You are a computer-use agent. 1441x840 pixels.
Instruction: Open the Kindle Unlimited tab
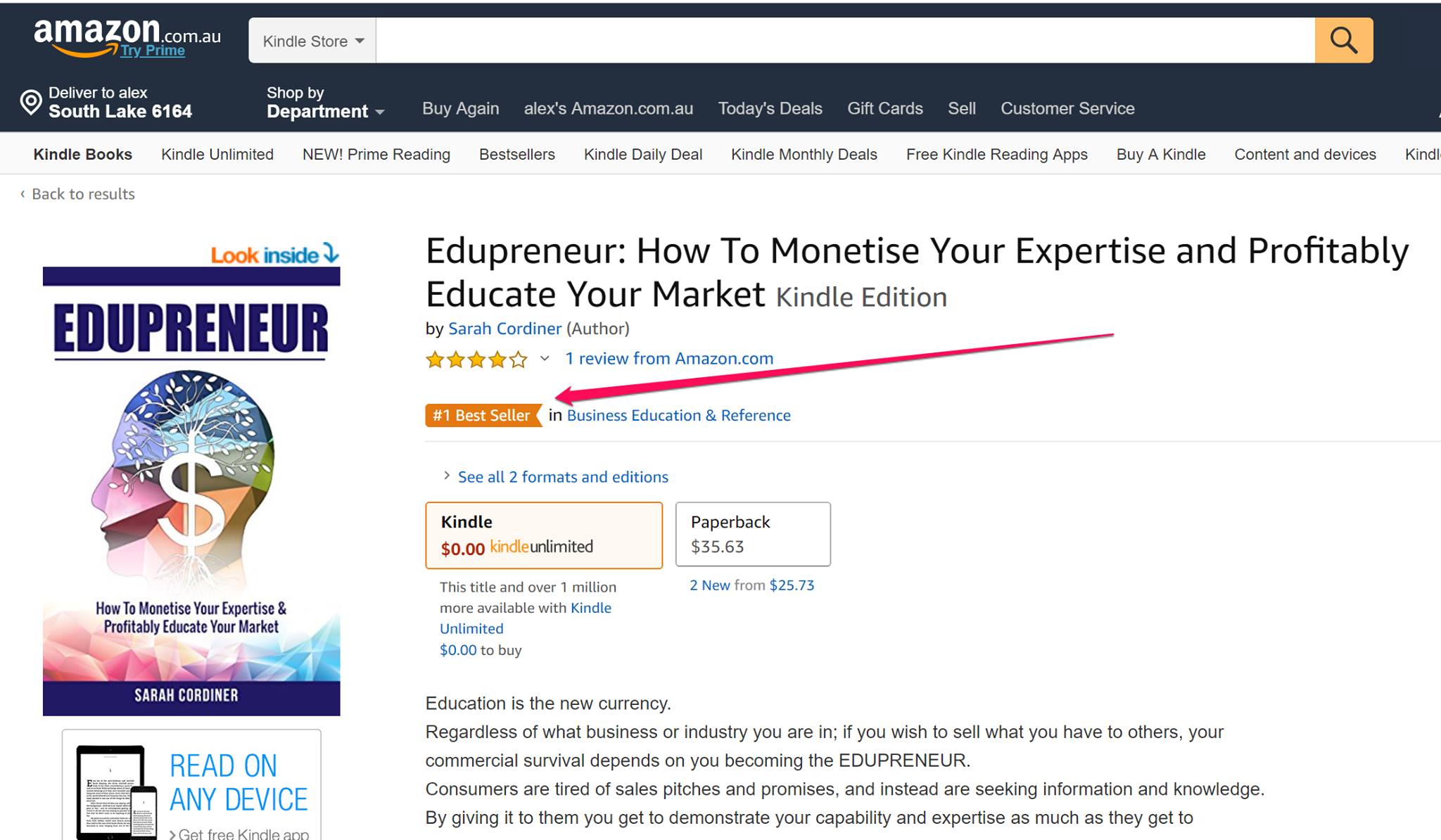217,154
